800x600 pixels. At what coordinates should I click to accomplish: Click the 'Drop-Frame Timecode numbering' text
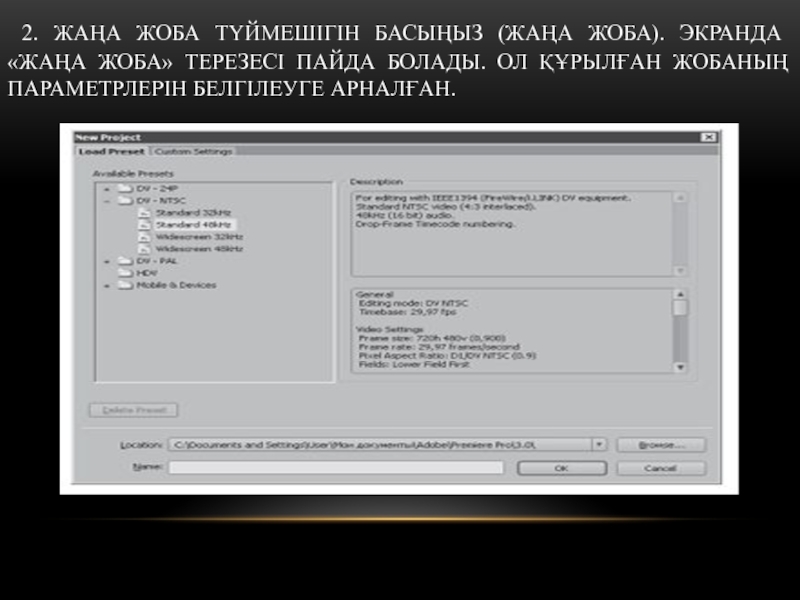pyautogui.click(x=435, y=224)
